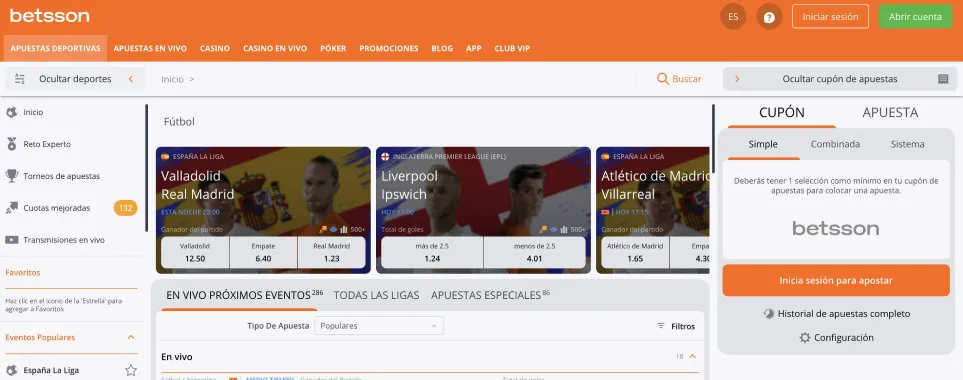The width and height of the screenshot is (963, 380).
Task: Click the Inicio breadcrumb link
Action: pos(173,79)
